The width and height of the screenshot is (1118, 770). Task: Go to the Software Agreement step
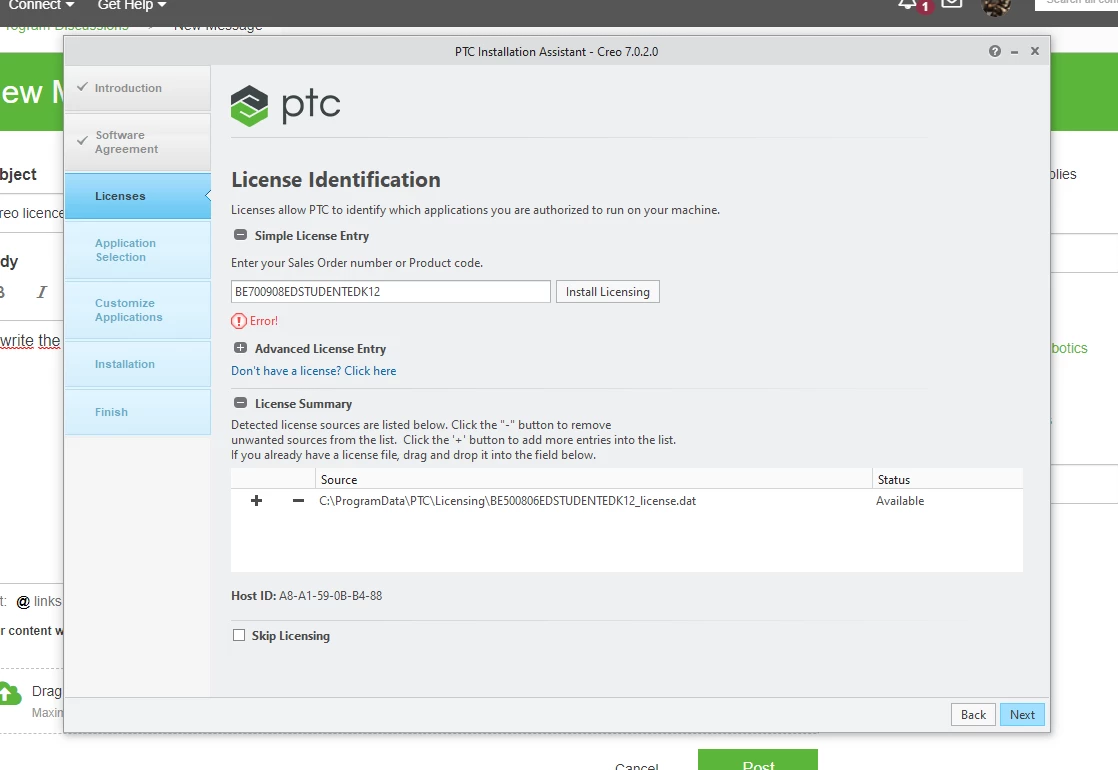pos(138,142)
